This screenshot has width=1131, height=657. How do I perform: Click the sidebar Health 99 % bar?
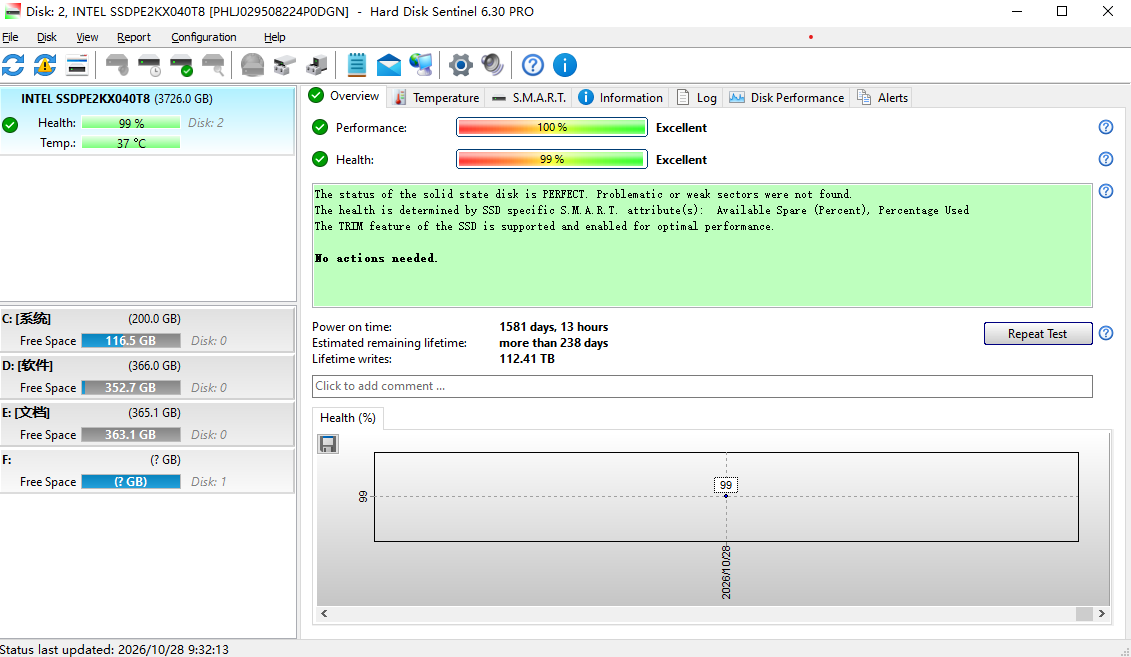pyautogui.click(x=131, y=123)
